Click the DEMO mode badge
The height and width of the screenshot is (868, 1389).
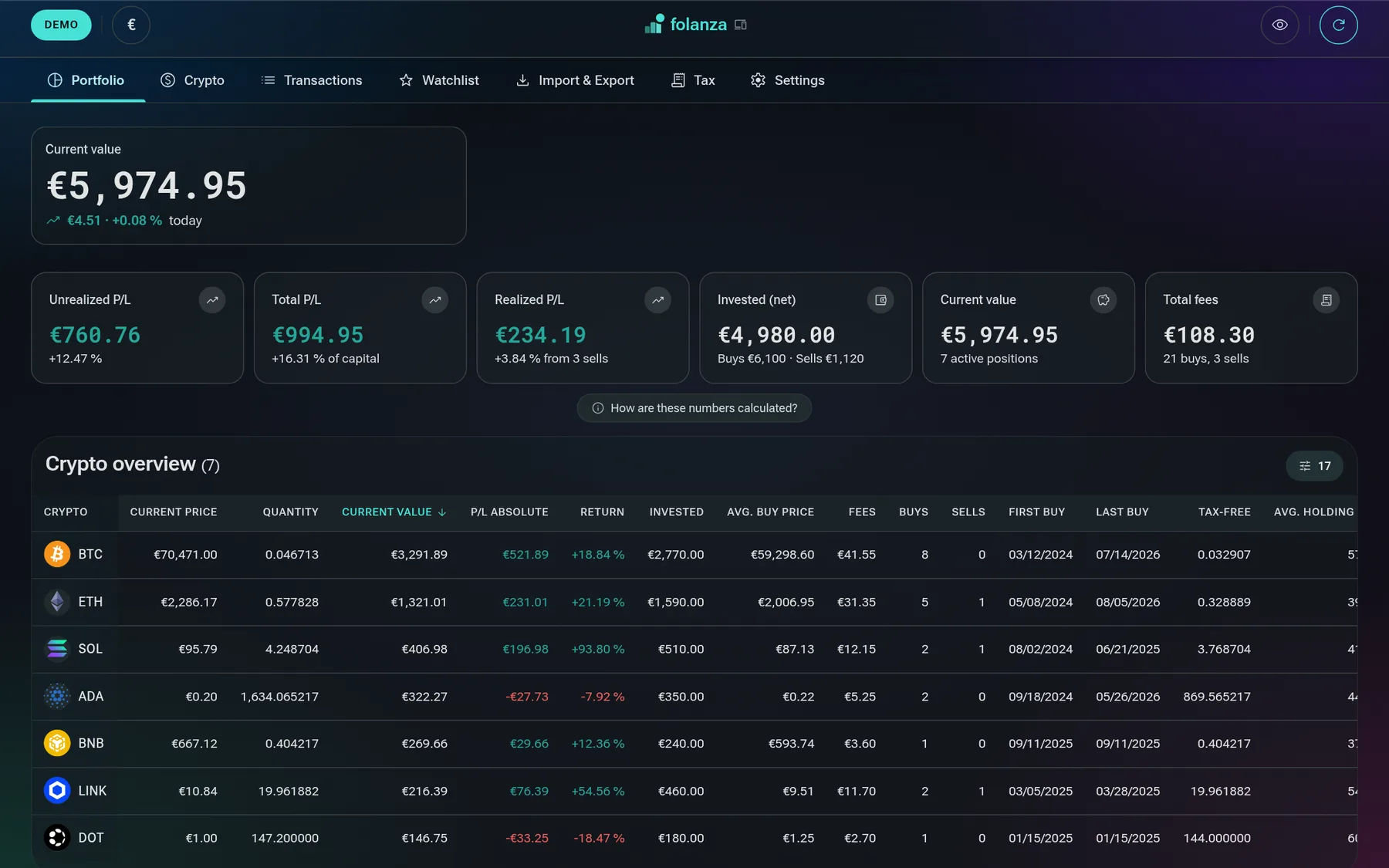(x=61, y=25)
